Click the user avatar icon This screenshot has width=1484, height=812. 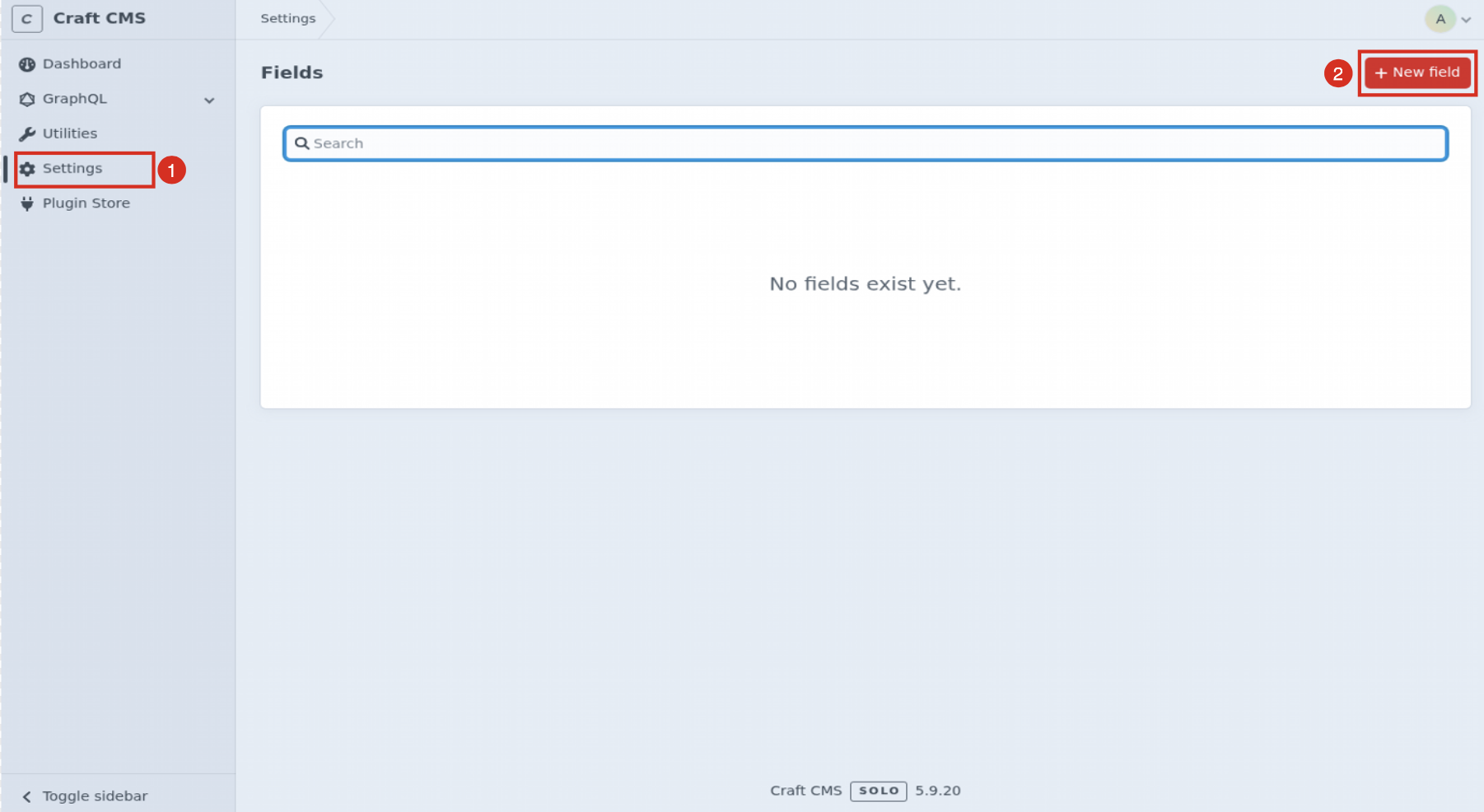pyautogui.click(x=1440, y=19)
